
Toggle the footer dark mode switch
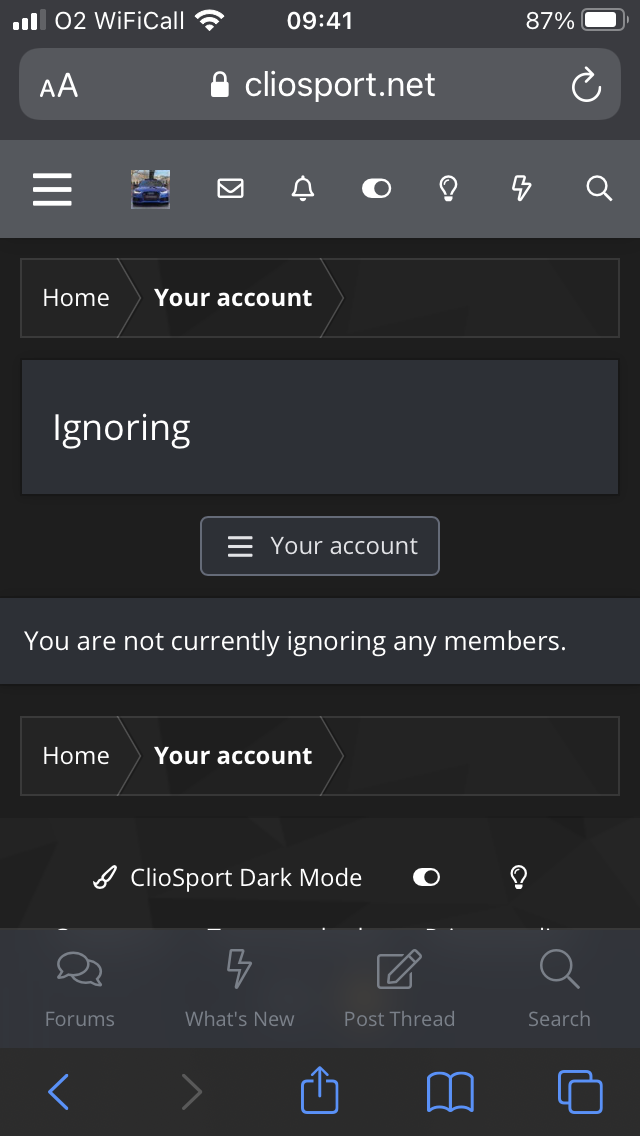click(x=426, y=878)
